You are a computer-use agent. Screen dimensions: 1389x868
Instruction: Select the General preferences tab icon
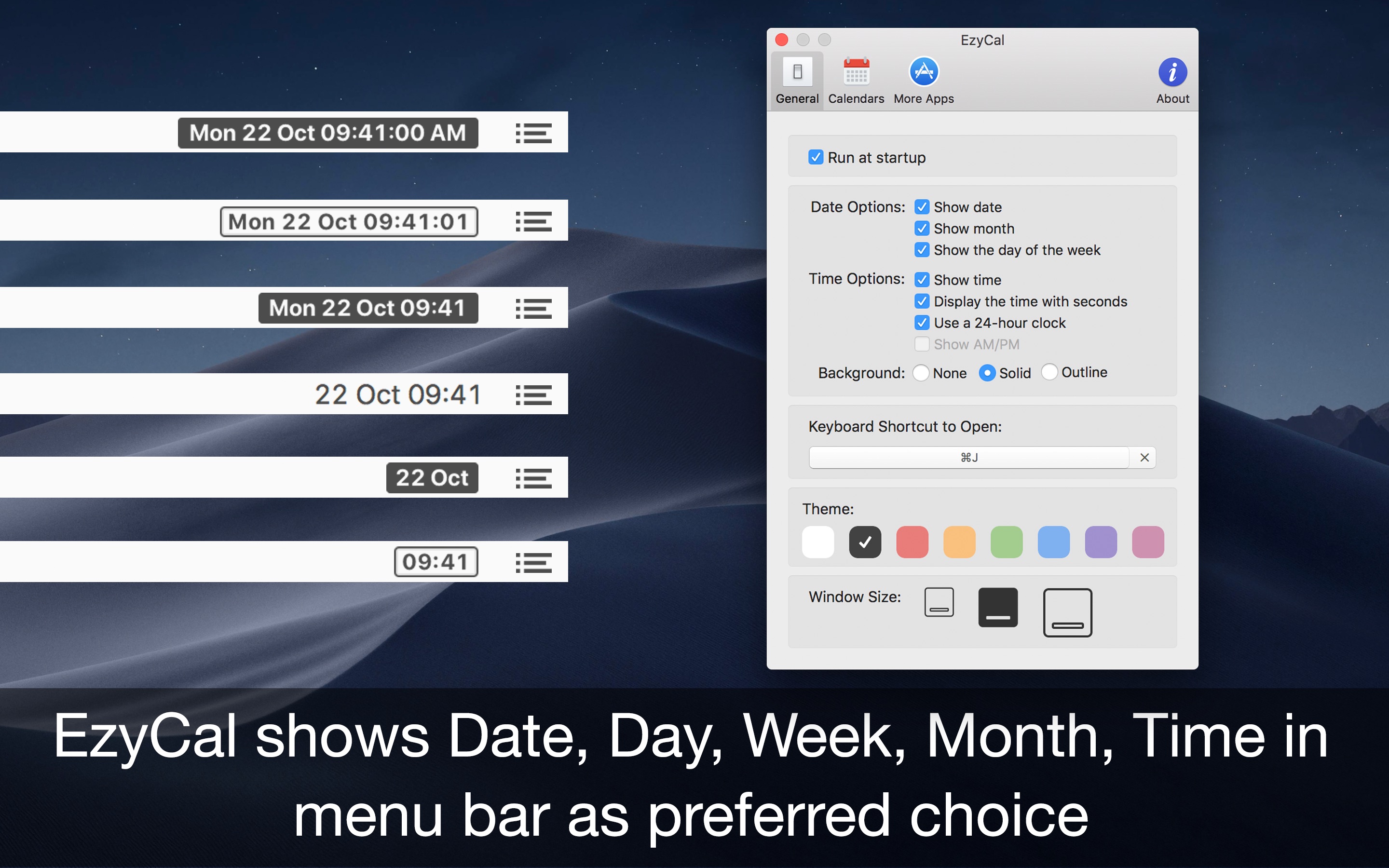click(797, 73)
